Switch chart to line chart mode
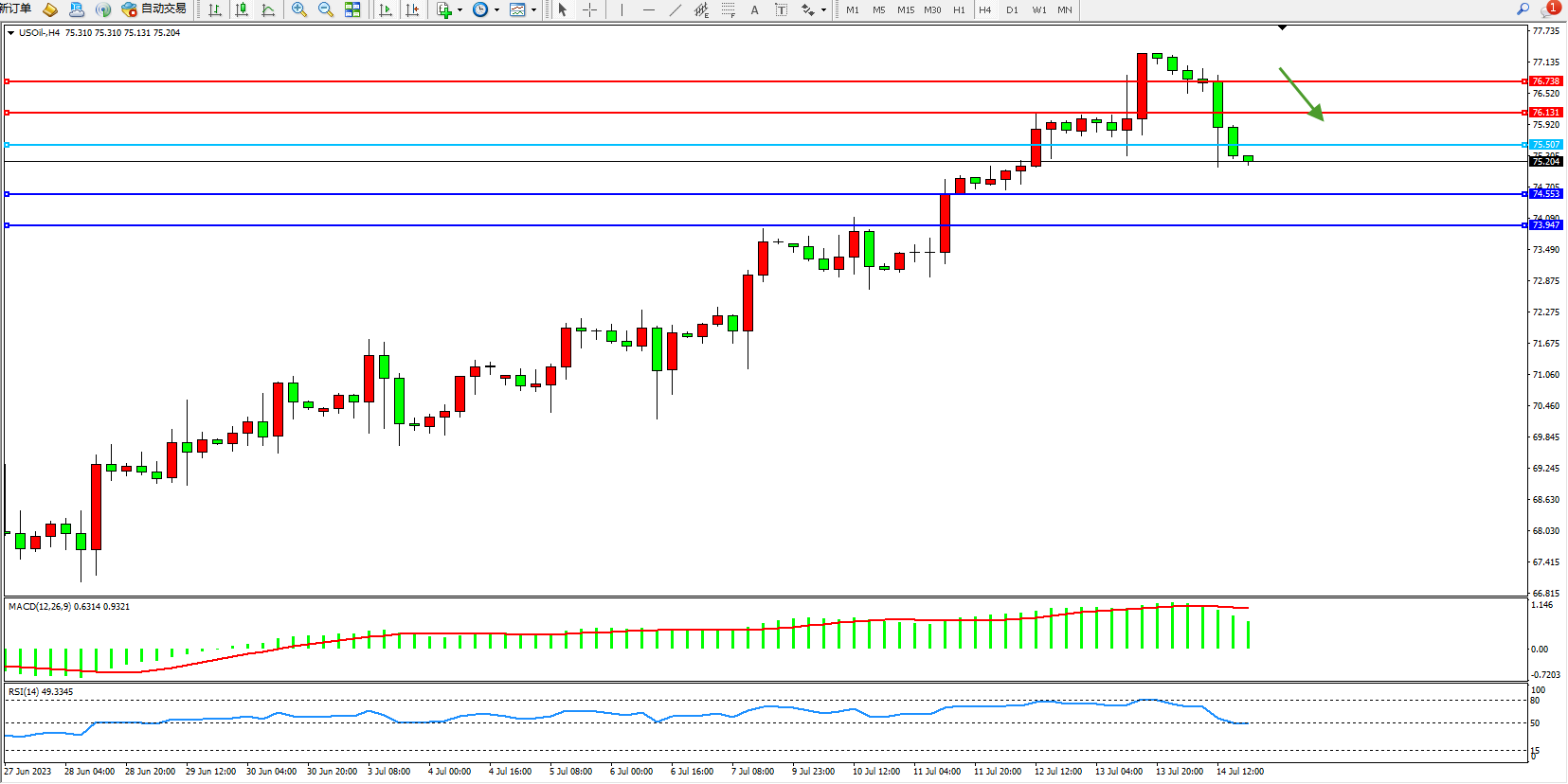 pos(268,9)
